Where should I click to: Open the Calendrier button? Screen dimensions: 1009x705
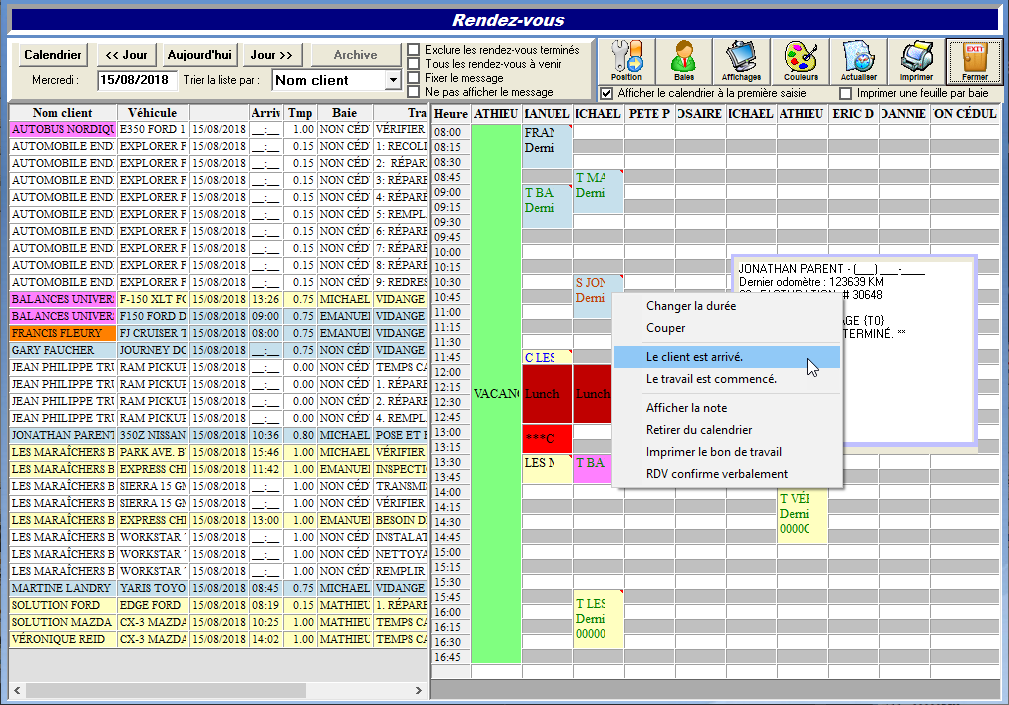pyautogui.click(x=53, y=55)
